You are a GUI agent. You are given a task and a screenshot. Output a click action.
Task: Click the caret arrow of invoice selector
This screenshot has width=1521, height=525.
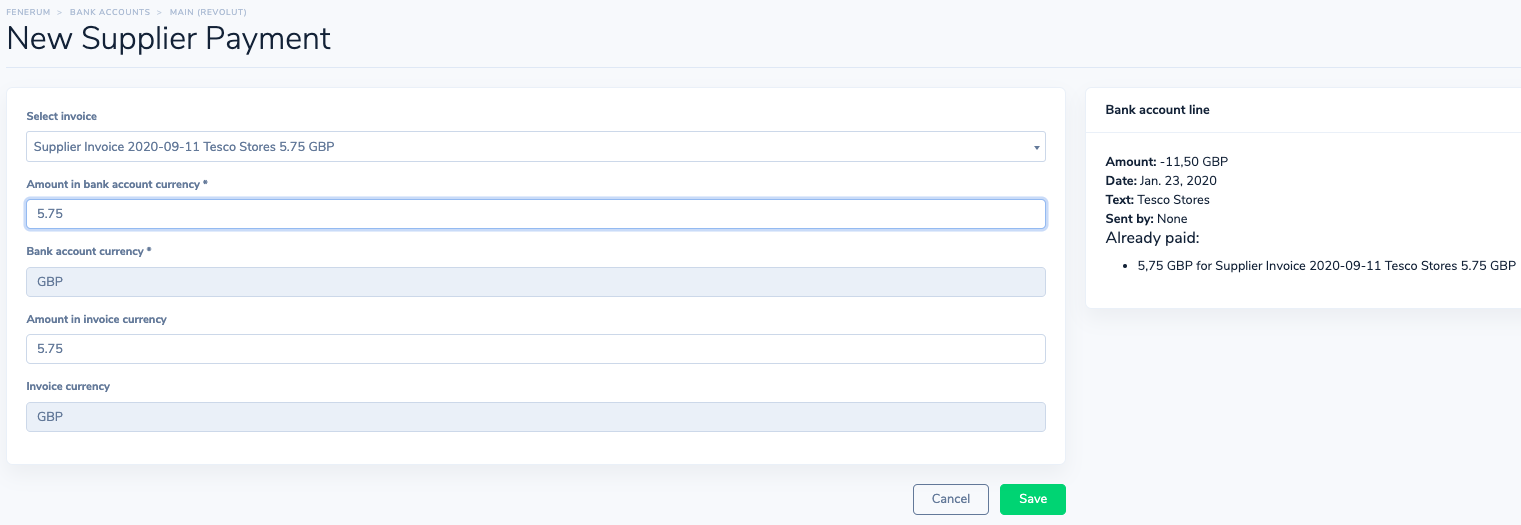tap(1036, 148)
